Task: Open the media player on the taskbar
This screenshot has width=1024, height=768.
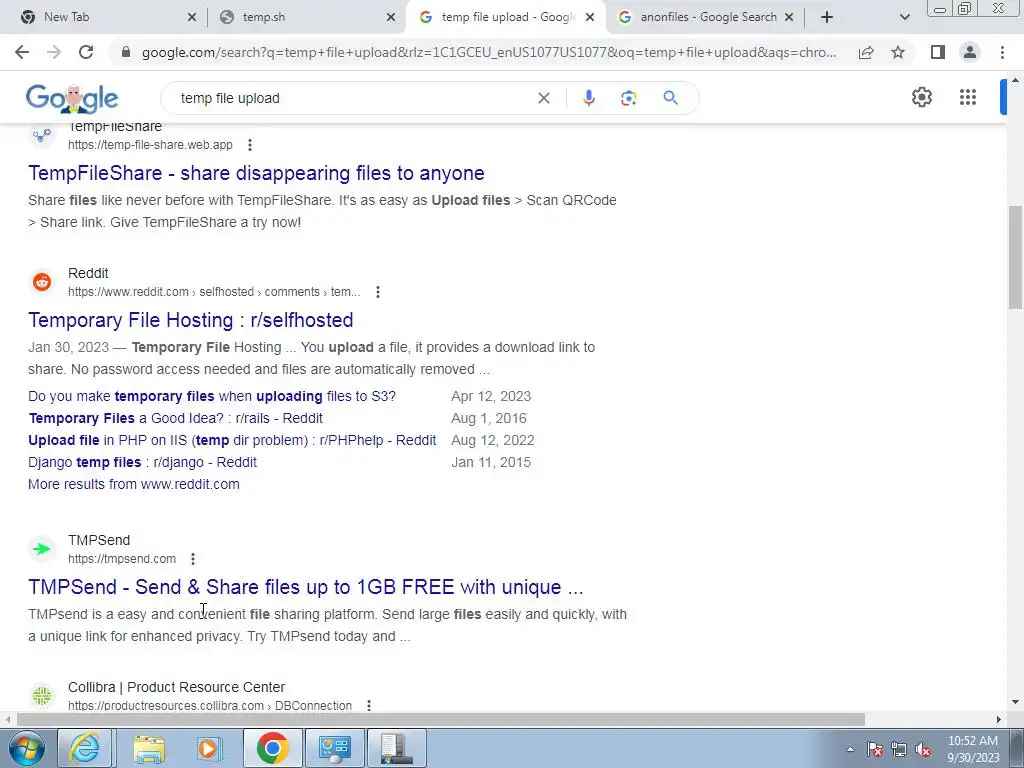Action: pos(208,748)
